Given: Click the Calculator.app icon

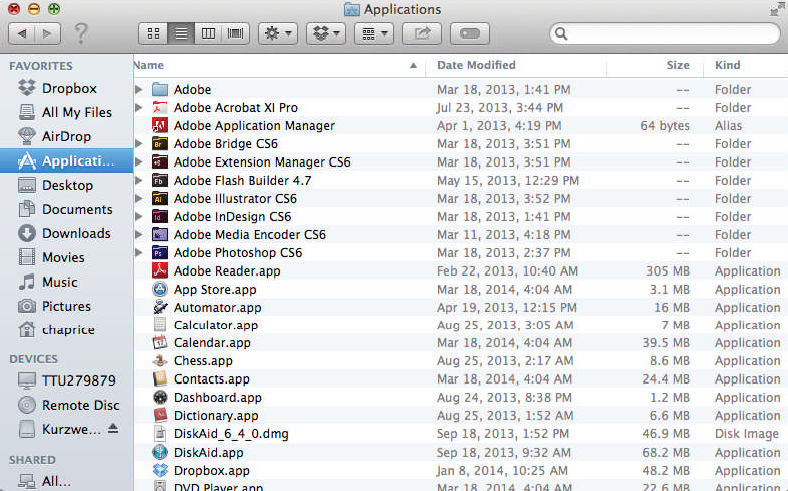Looking at the screenshot, I should (160, 325).
